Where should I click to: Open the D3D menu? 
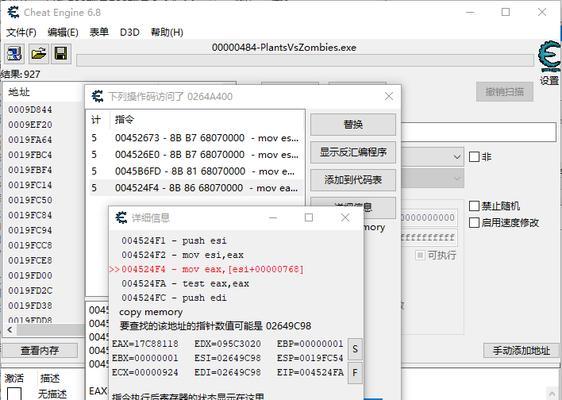pos(129,33)
